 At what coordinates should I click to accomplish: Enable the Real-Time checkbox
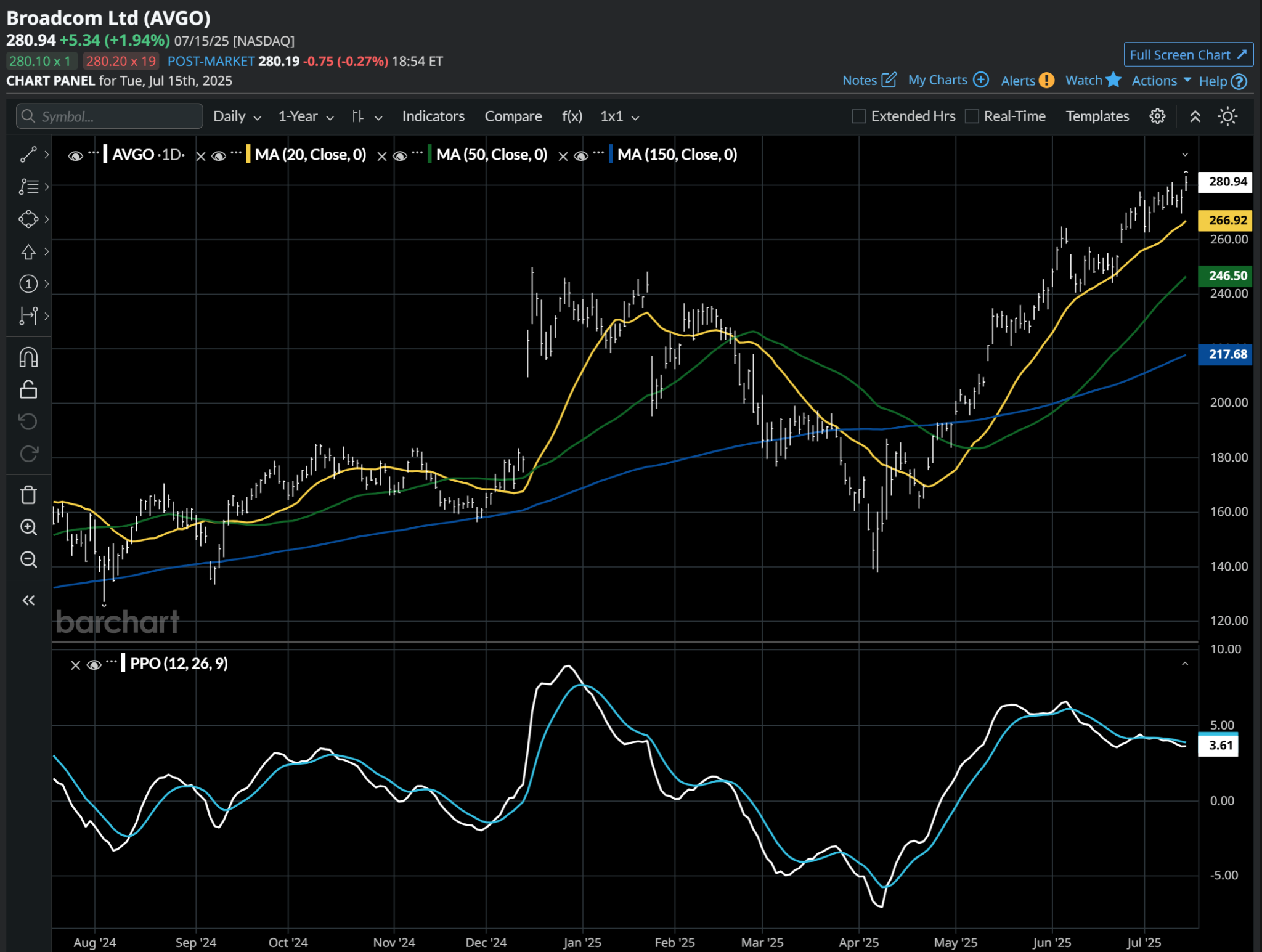[972, 116]
